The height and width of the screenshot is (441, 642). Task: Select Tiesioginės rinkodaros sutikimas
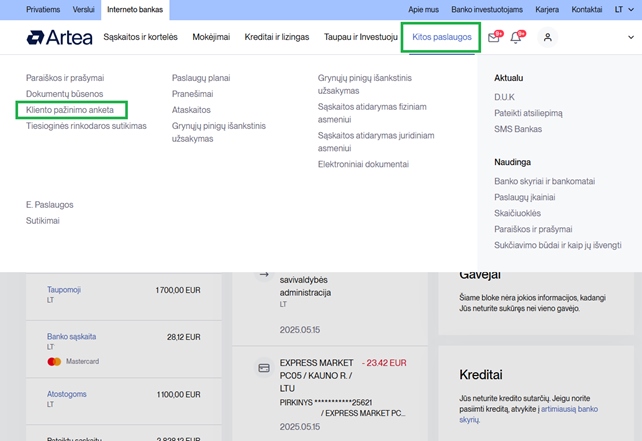86,126
